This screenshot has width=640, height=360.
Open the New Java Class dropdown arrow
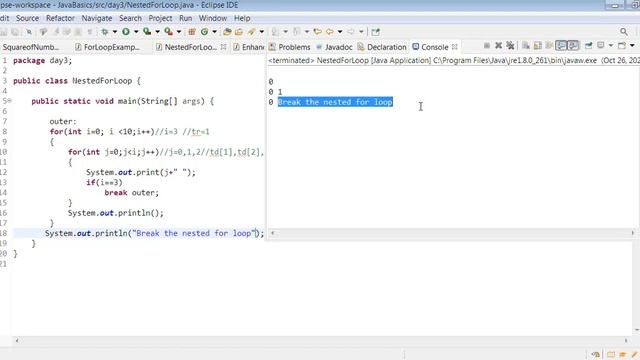214,32
